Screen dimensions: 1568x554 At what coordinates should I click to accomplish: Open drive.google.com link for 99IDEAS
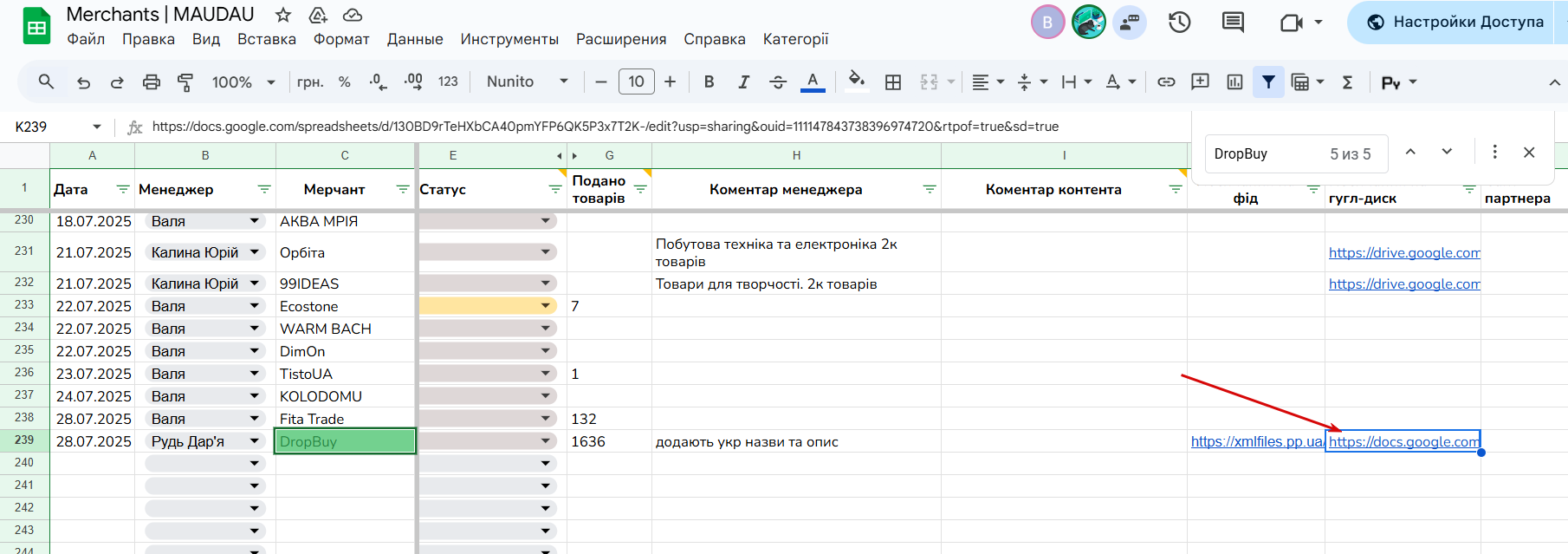tap(1403, 284)
